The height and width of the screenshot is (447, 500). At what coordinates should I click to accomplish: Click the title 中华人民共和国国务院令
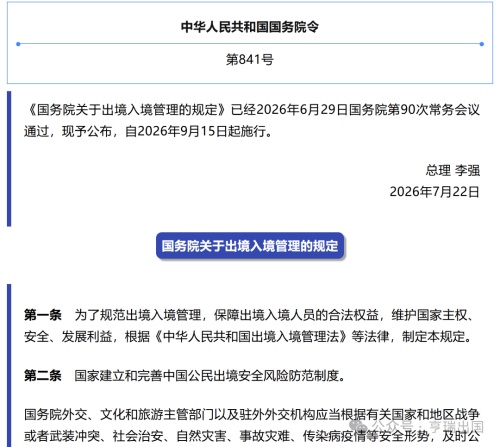(250, 27)
